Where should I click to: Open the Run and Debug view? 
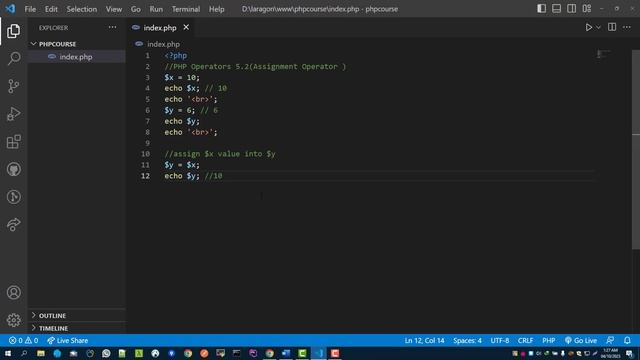pos(13,114)
